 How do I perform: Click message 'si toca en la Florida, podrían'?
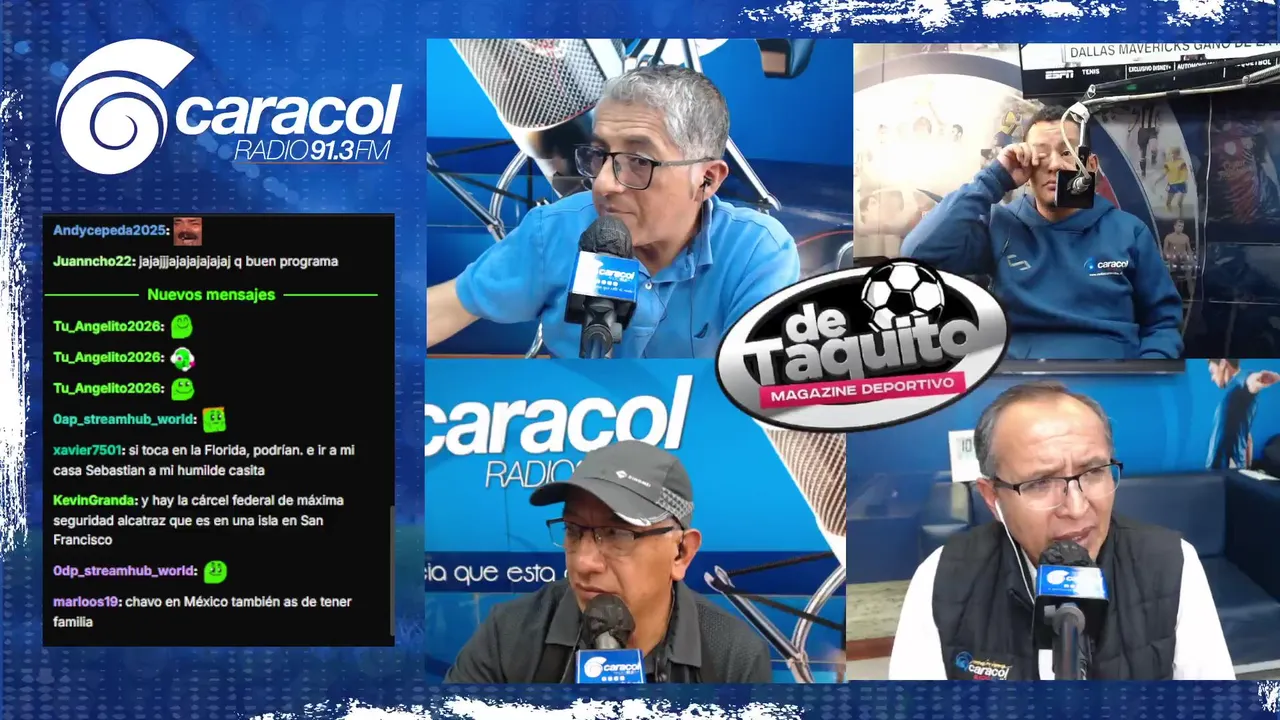click(203, 460)
